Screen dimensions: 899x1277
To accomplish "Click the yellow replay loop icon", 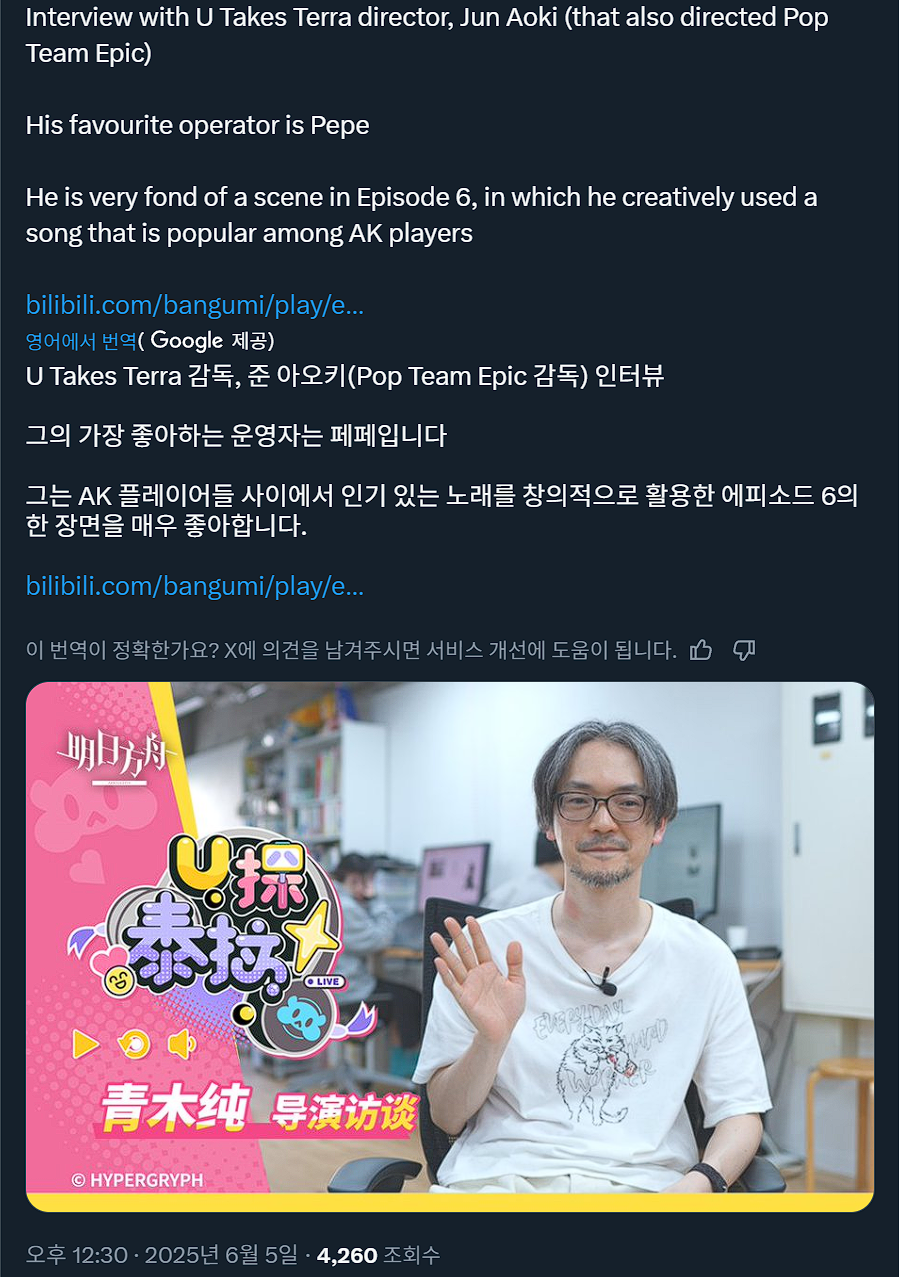I will (134, 1045).
